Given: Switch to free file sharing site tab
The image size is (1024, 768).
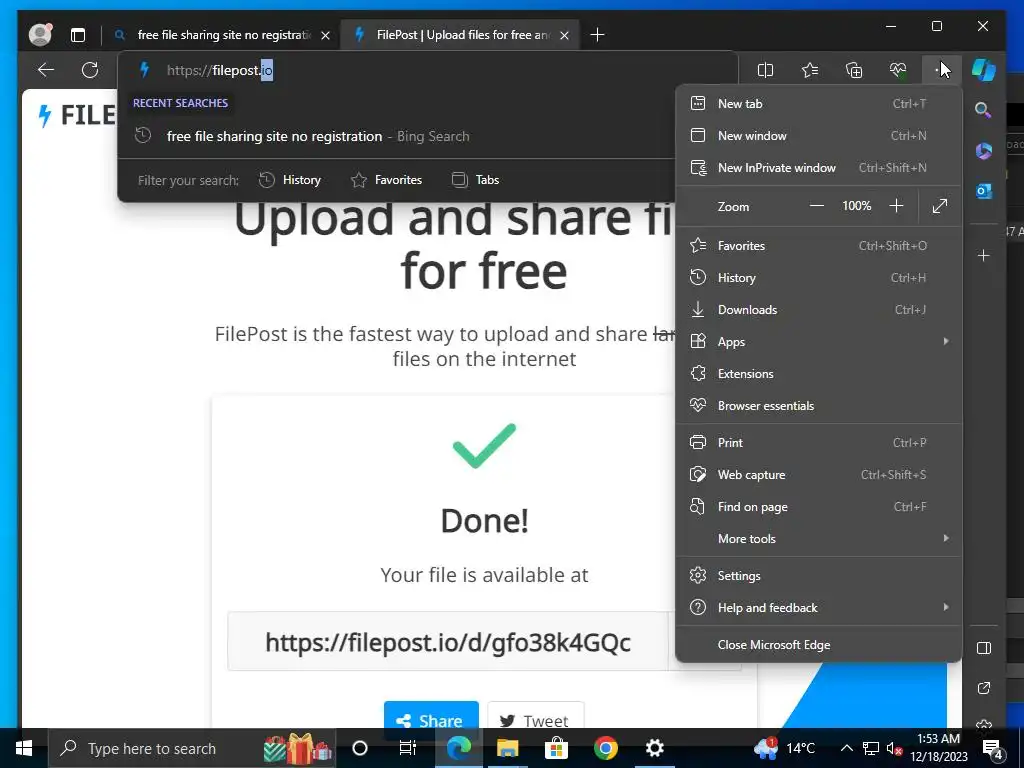Looking at the screenshot, I should click(x=223, y=35).
